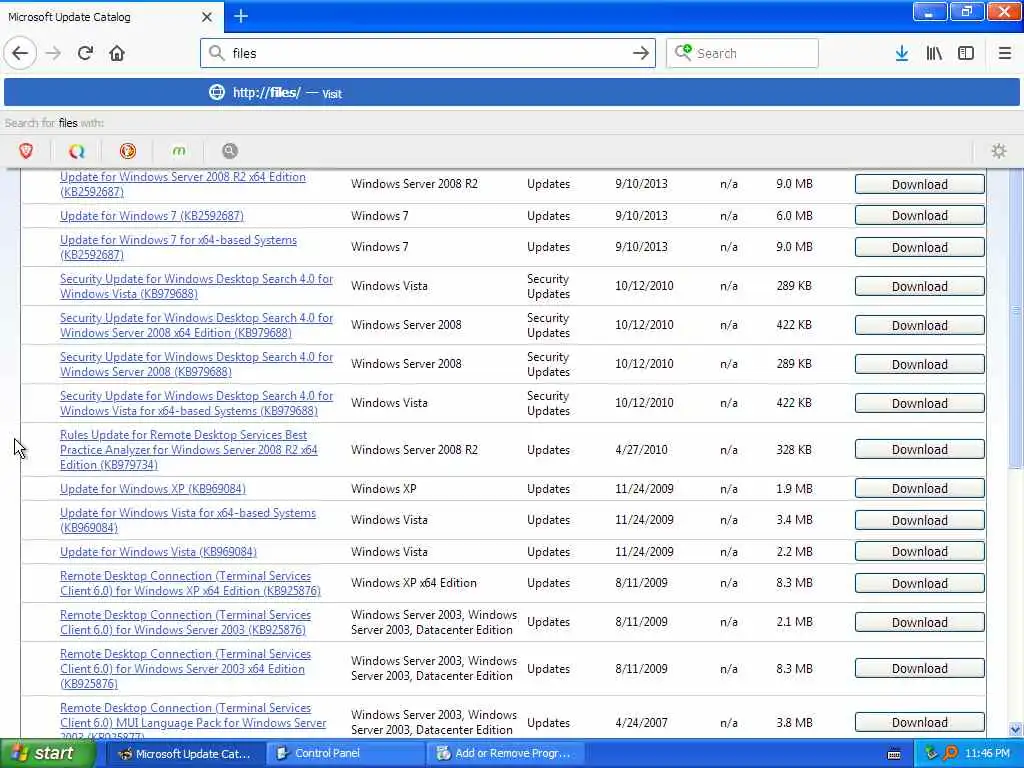This screenshot has width=1024, height=768.
Task: Click the forward navigation arrow
Action: coord(54,53)
